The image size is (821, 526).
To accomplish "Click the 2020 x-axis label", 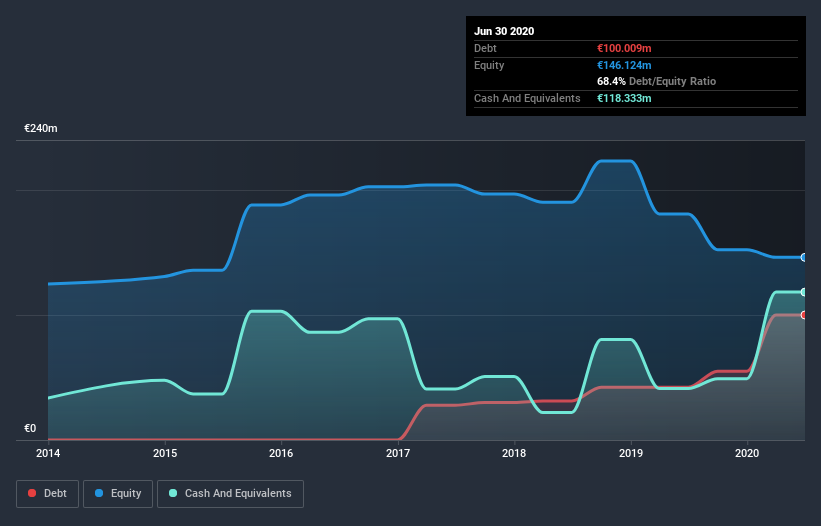I will point(747,453).
